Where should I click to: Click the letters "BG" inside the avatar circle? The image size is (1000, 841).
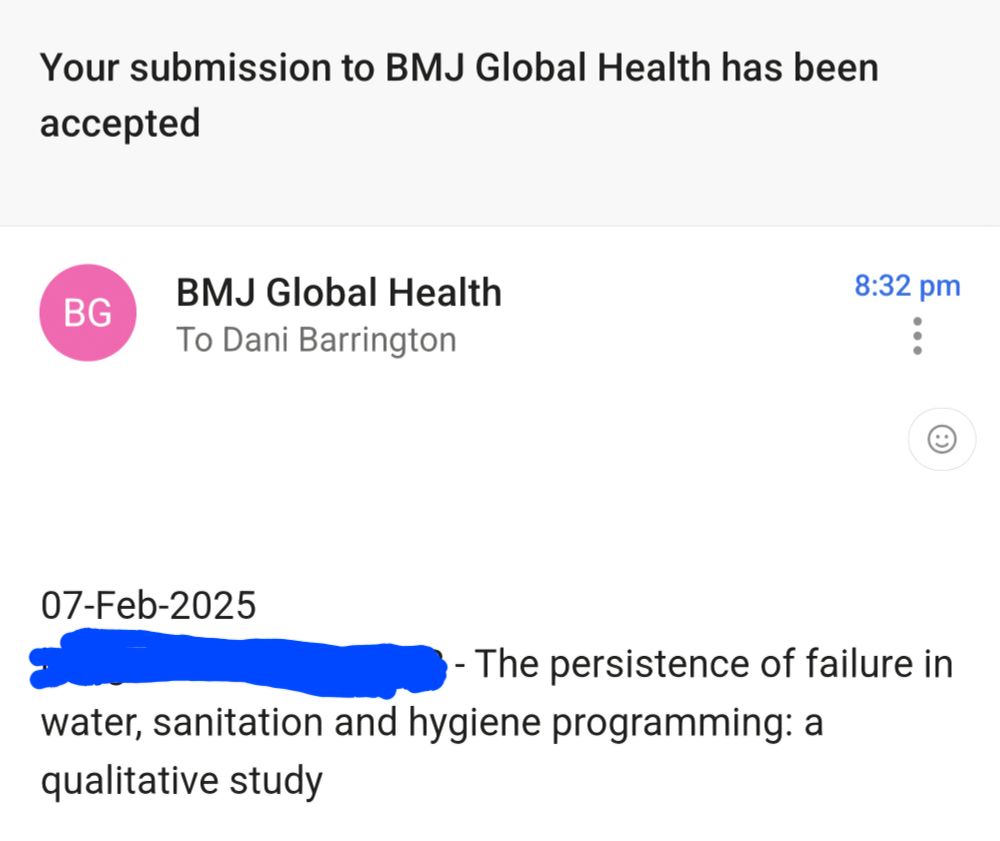pyautogui.click(x=88, y=313)
